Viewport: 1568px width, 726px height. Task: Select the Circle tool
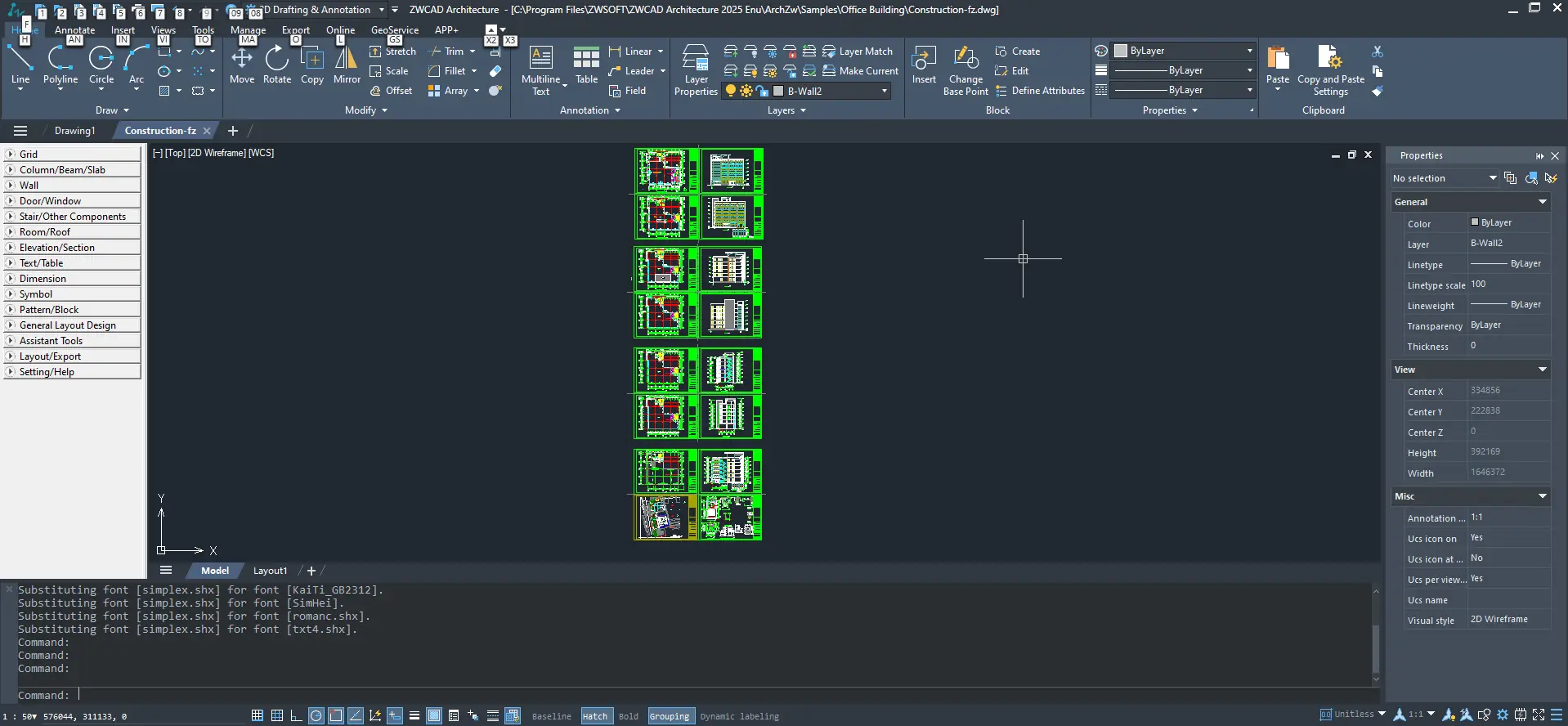[x=101, y=65]
